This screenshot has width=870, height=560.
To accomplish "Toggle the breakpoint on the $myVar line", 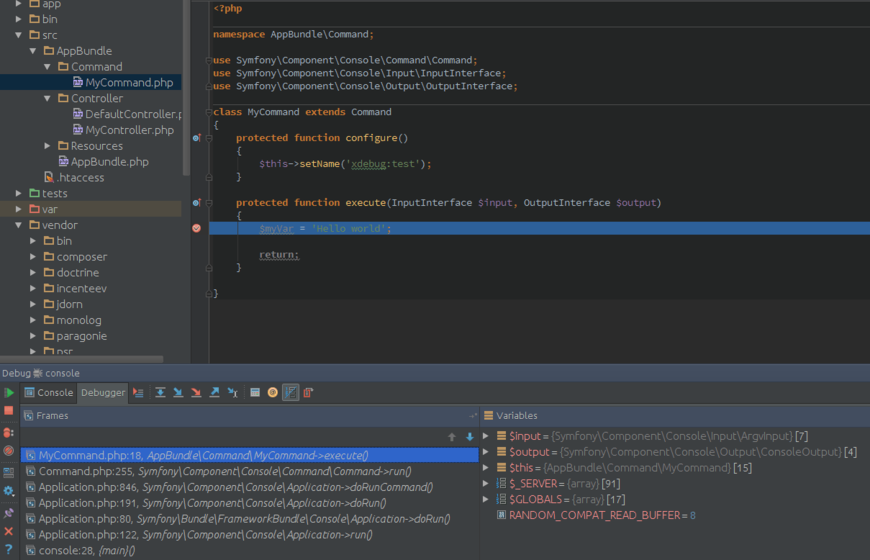I will (x=196, y=228).
